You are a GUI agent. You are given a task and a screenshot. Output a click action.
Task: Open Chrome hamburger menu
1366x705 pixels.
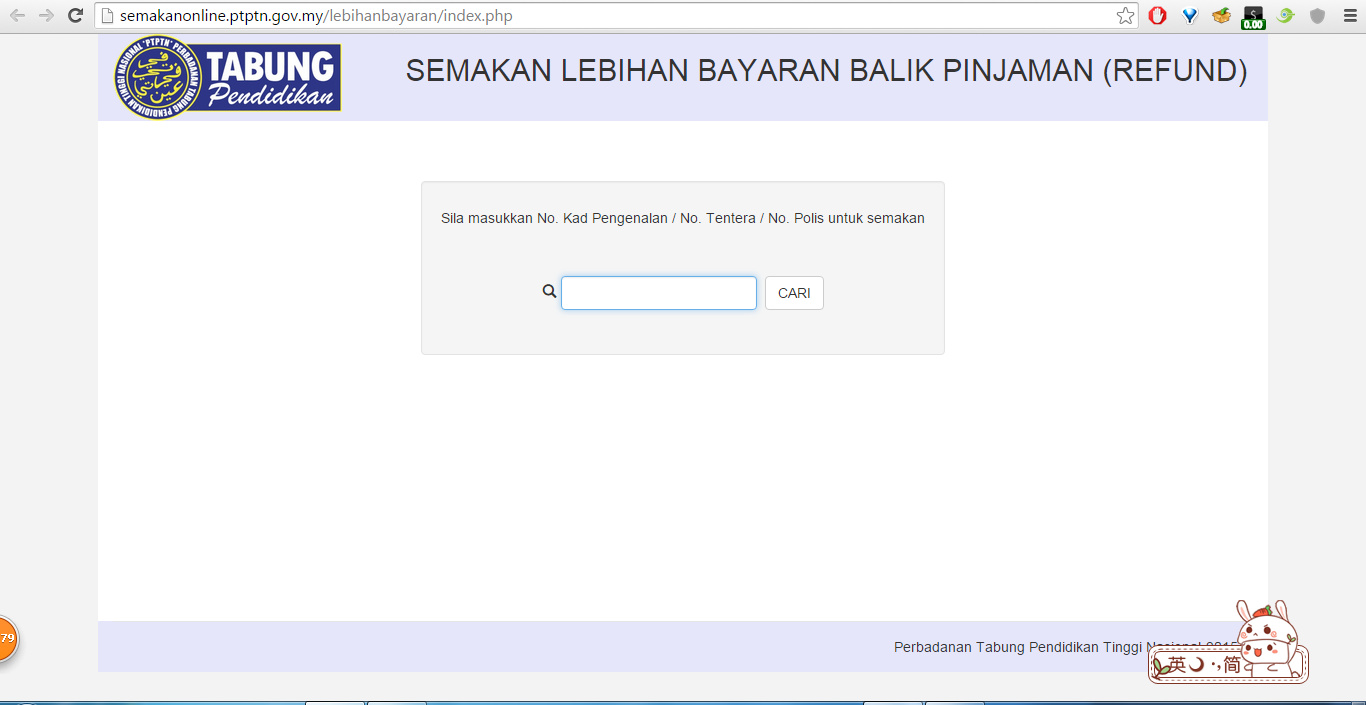click(x=1349, y=16)
